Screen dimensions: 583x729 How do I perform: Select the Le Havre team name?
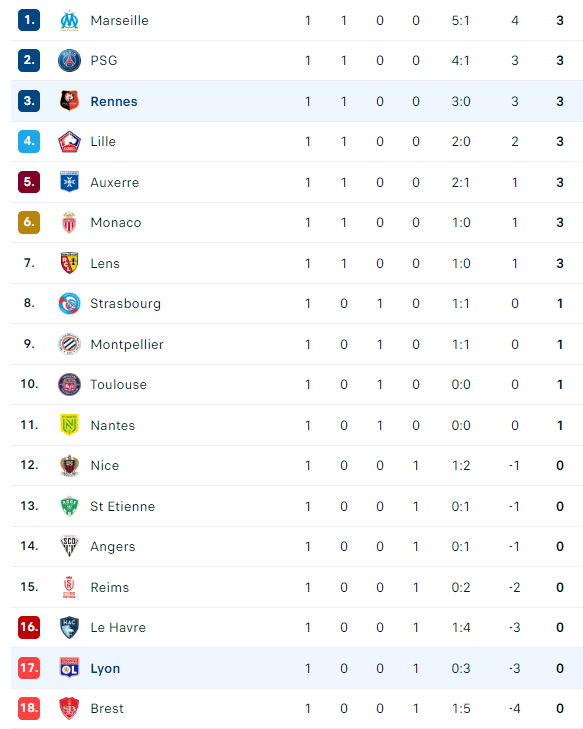tap(118, 628)
